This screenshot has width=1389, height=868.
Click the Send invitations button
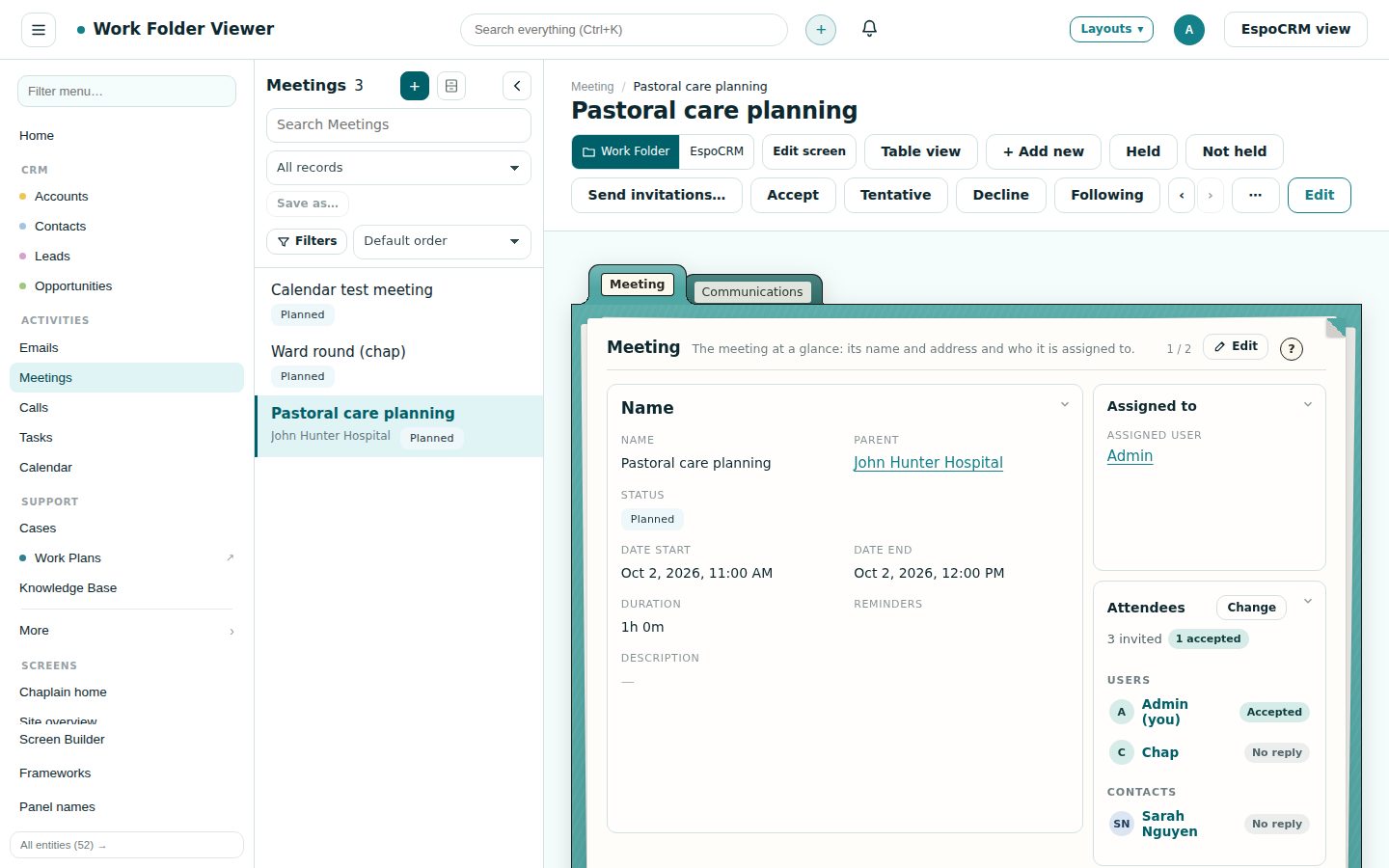[657, 195]
